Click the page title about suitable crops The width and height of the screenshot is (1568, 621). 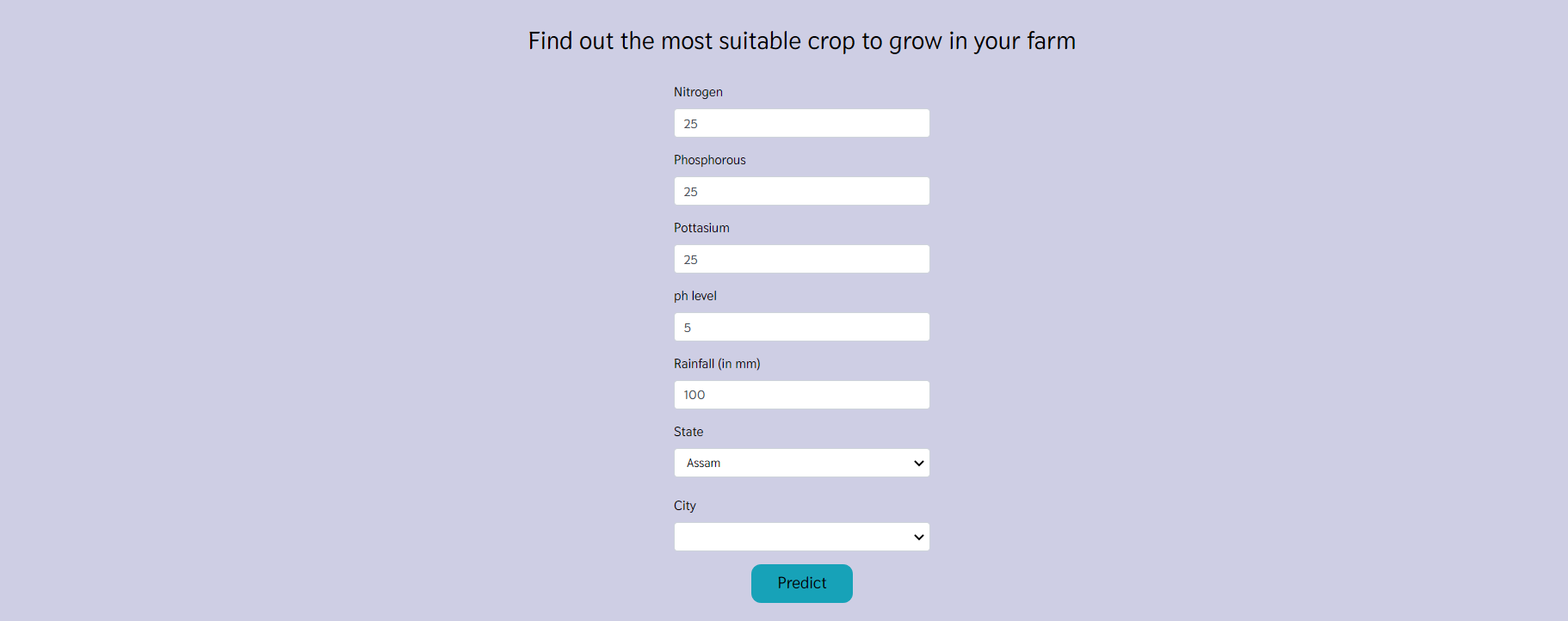[x=801, y=40]
